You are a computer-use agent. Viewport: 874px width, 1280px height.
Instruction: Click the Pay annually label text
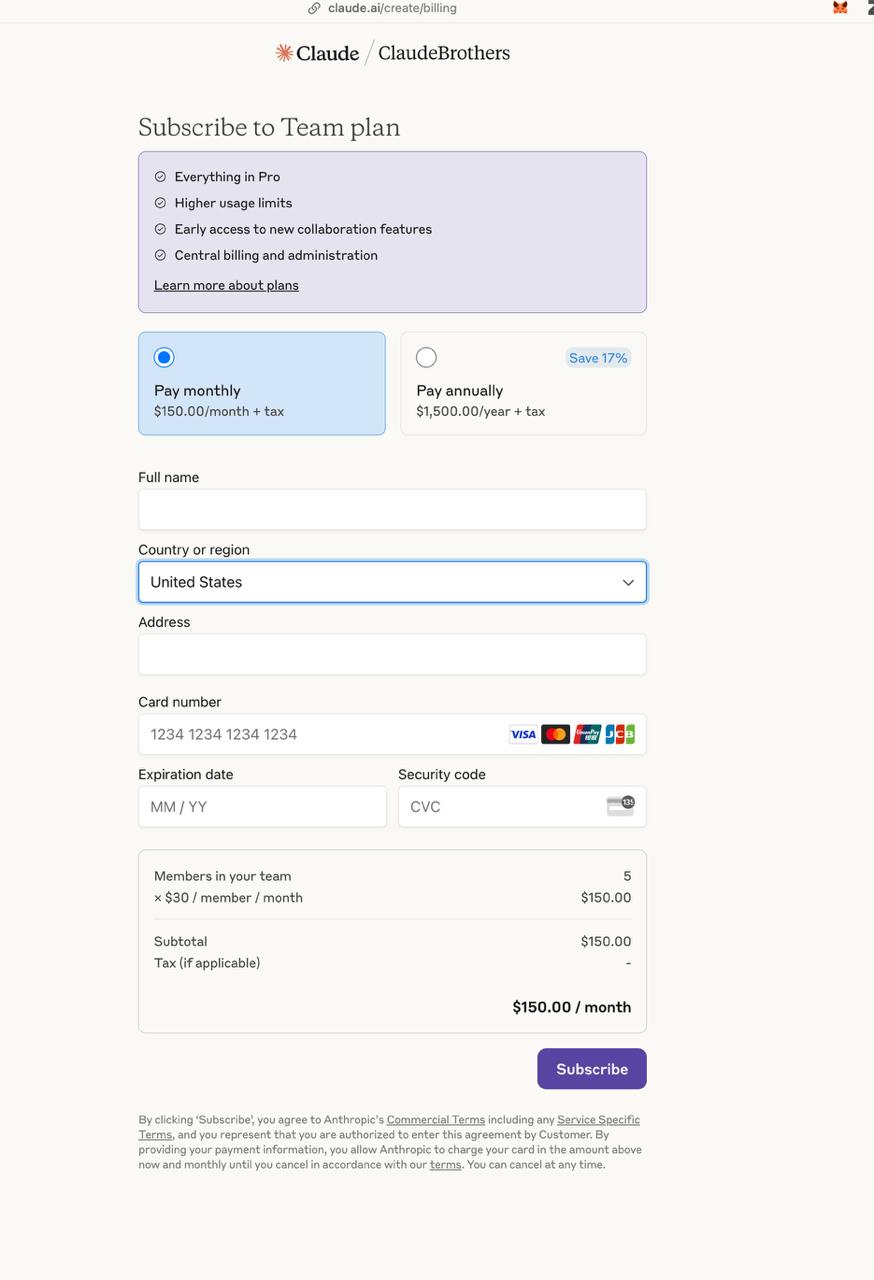point(460,391)
